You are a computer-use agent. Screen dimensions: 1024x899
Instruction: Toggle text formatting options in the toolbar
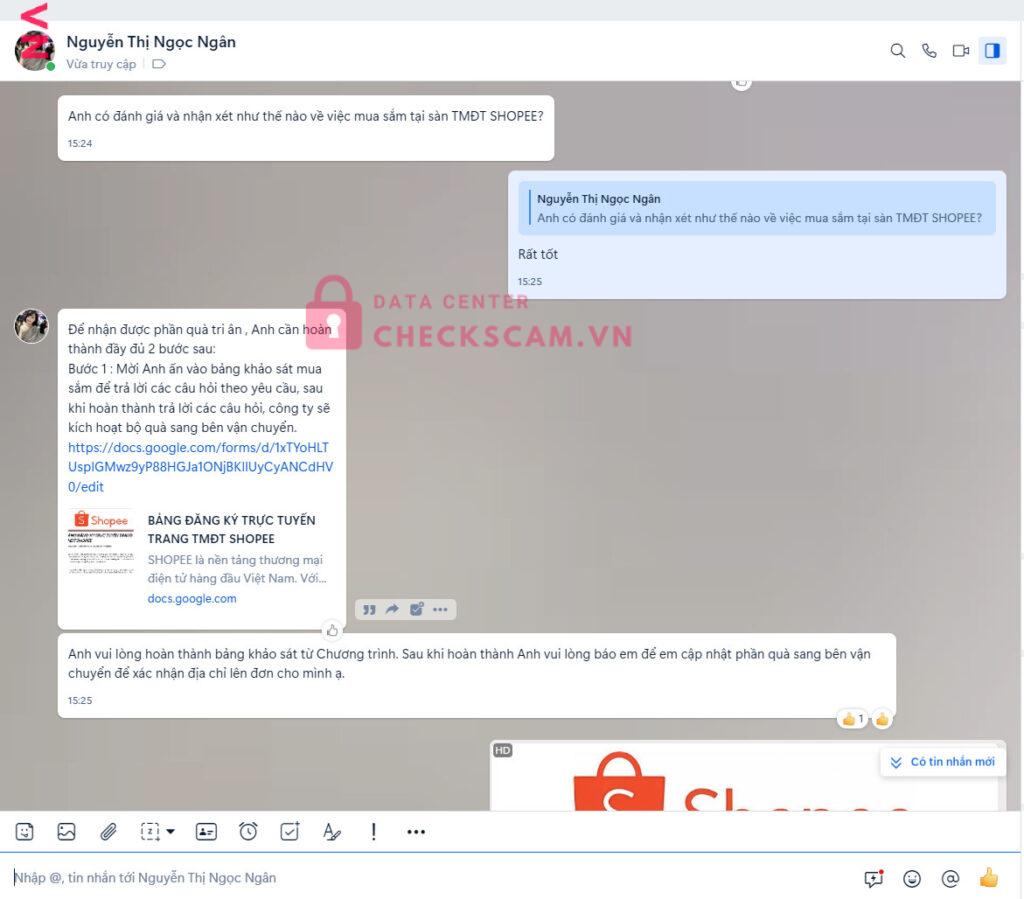(331, 831)
